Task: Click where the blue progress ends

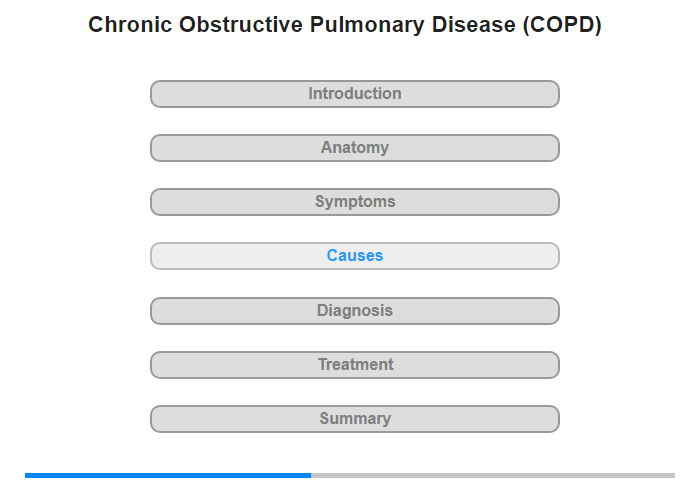Action: 310,475
